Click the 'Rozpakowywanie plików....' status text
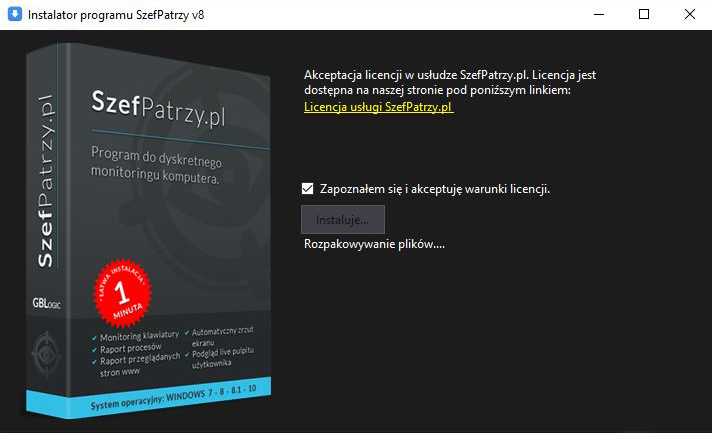Screen dimensions: 712x433 click(374, 244)
